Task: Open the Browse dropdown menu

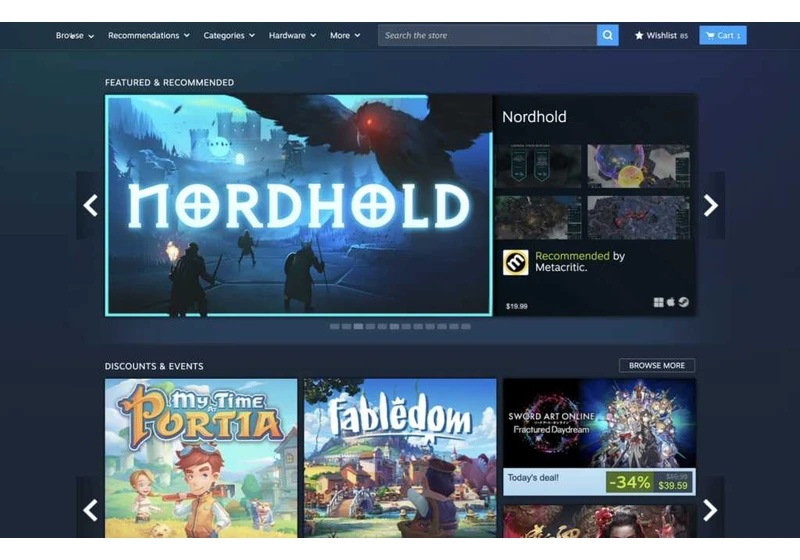Action: coord(74,35)
